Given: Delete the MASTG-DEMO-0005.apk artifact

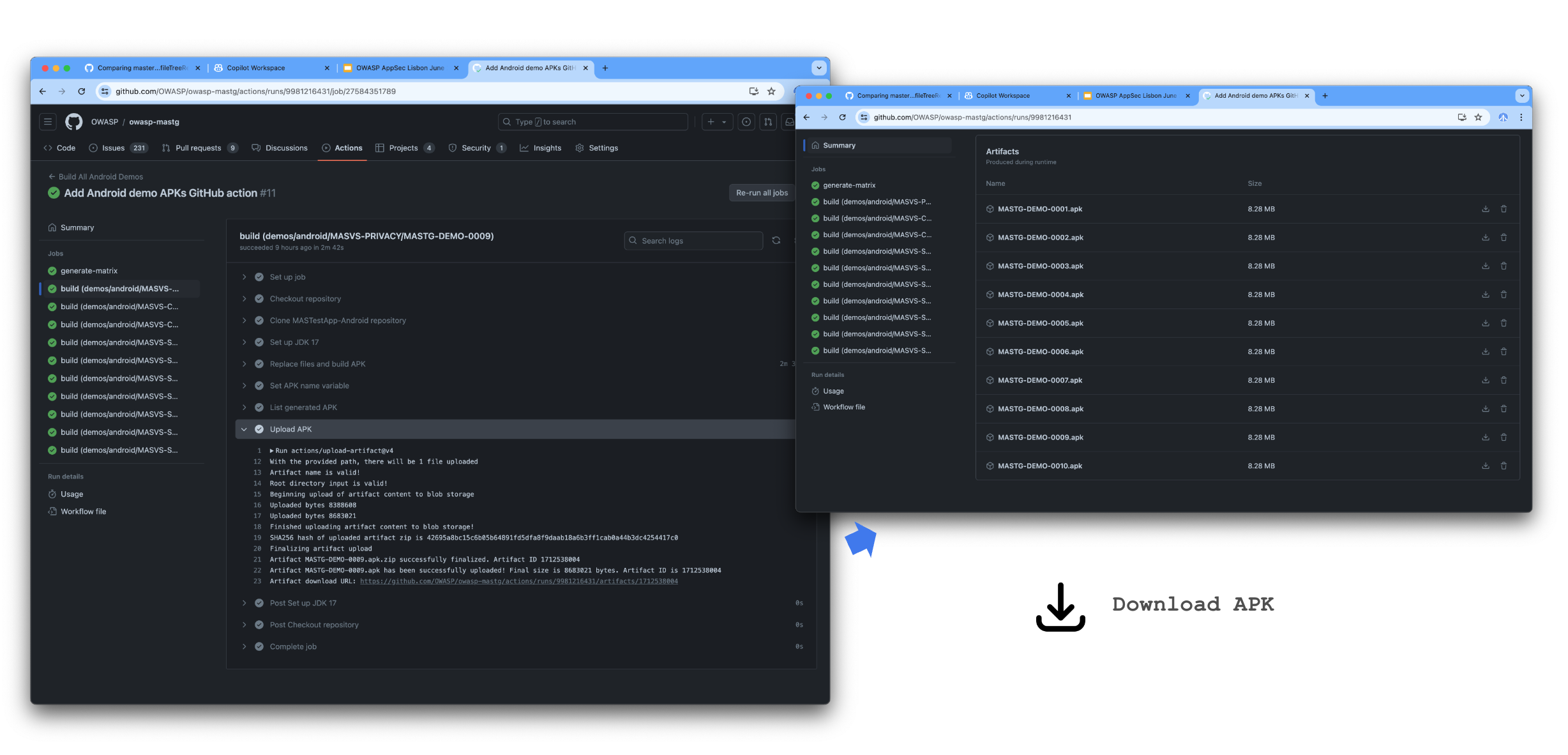Looking at the screenshot, I should tap(1504, 323).
